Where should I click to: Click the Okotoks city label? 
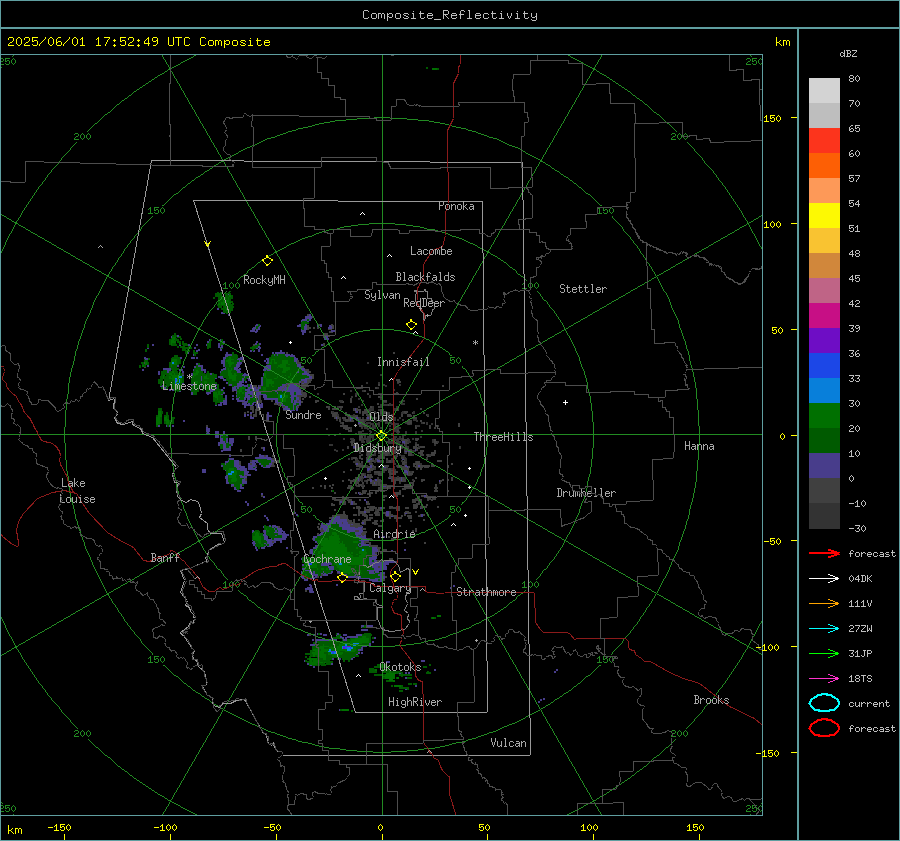(400, 667)
